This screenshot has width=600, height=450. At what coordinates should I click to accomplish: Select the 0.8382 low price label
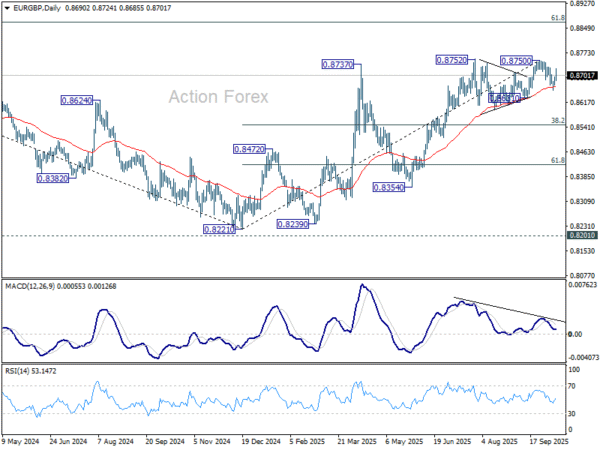tap(53, 178)
